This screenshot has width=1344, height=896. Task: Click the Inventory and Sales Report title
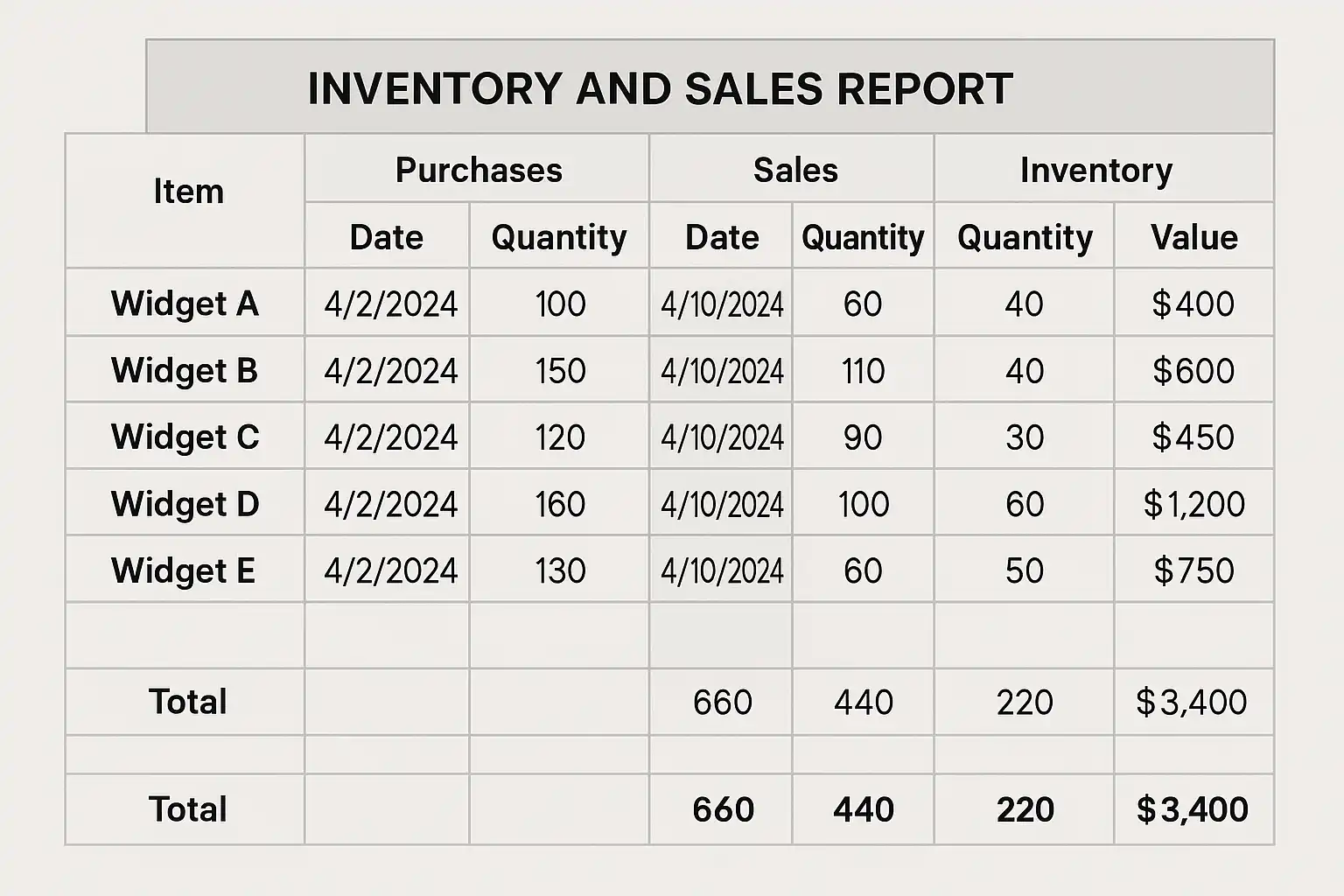tap(660, 88)
